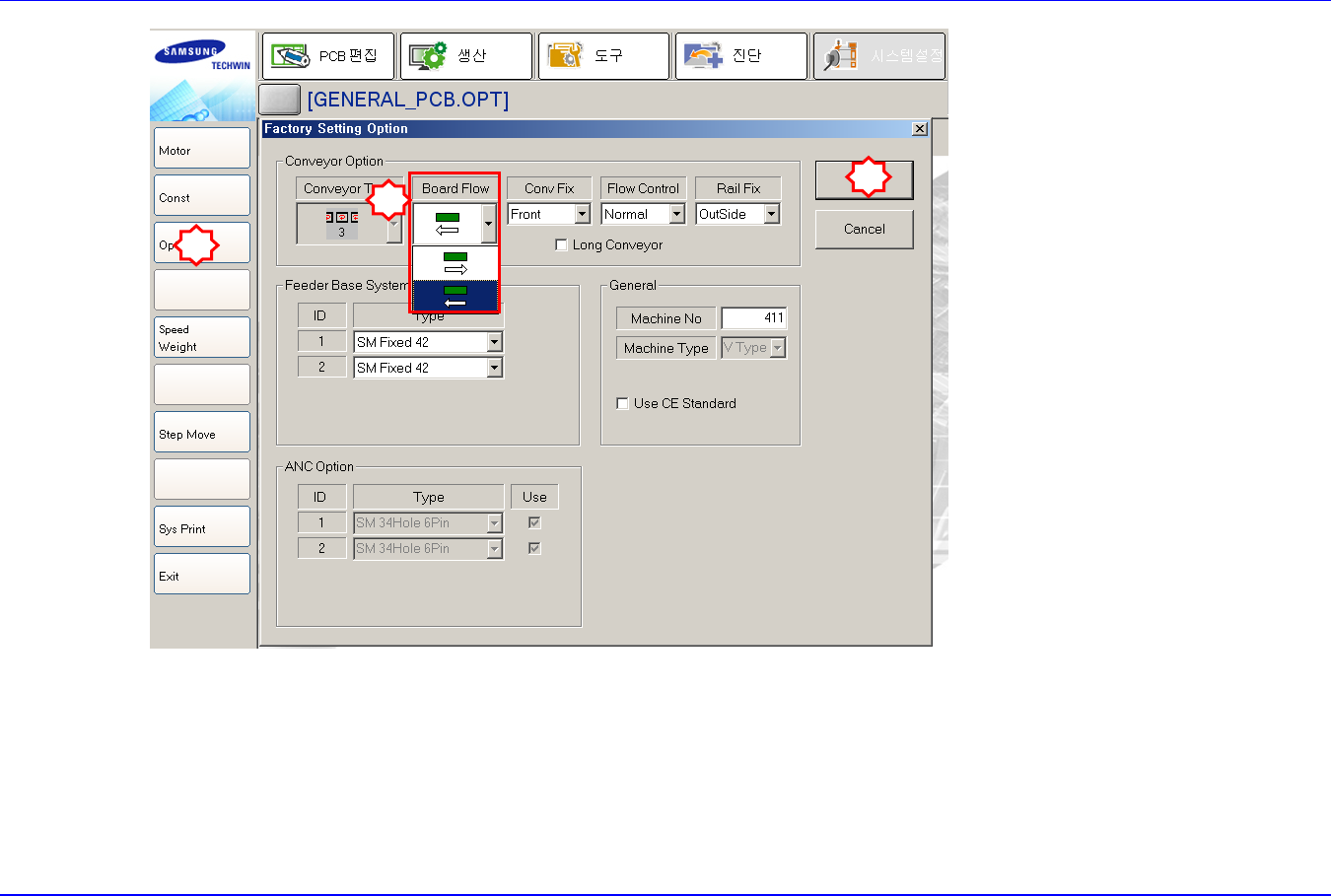1331x896 pixels.
Task: Cancel the Factory Setting Option dialog
Action: pos(865,230)
